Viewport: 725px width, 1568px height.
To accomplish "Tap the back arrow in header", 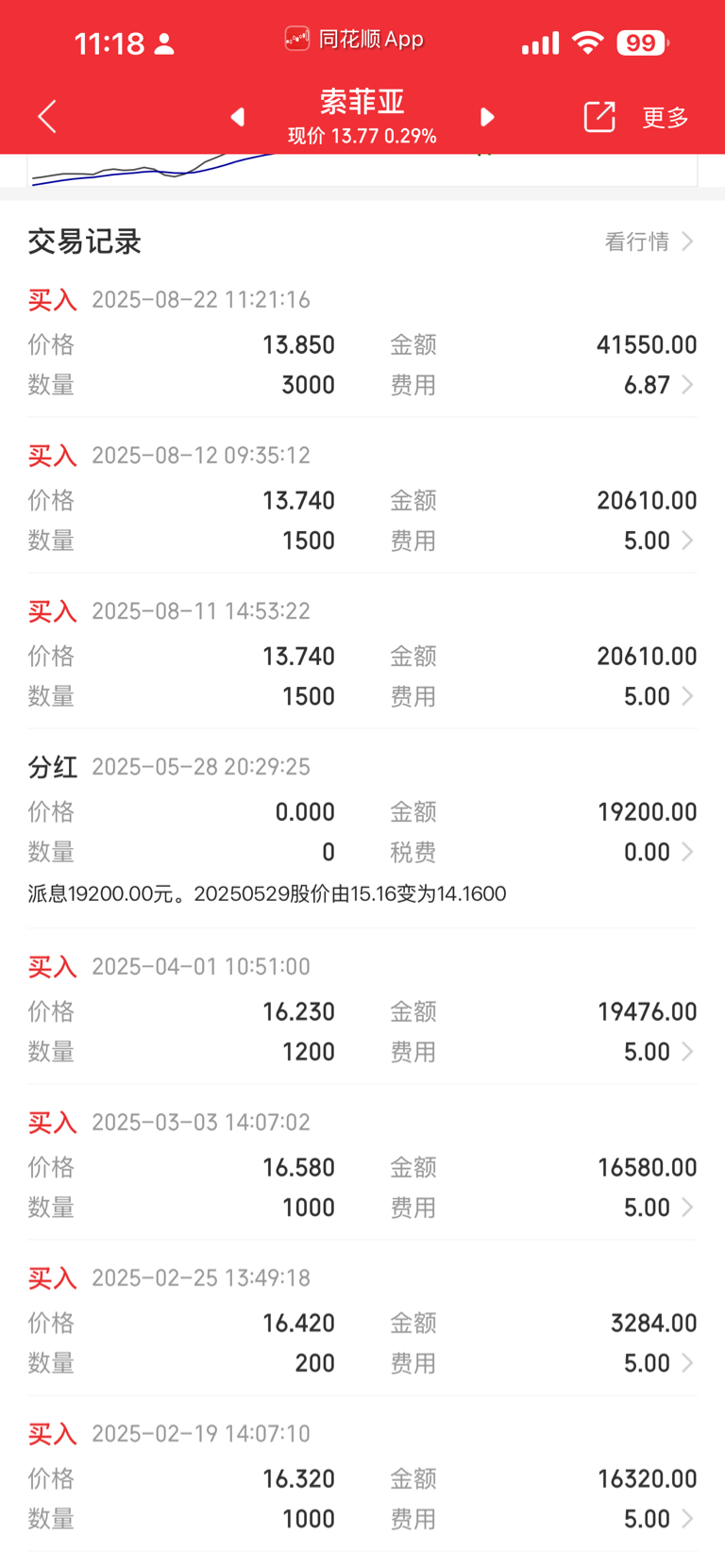I will pos(47,117).
